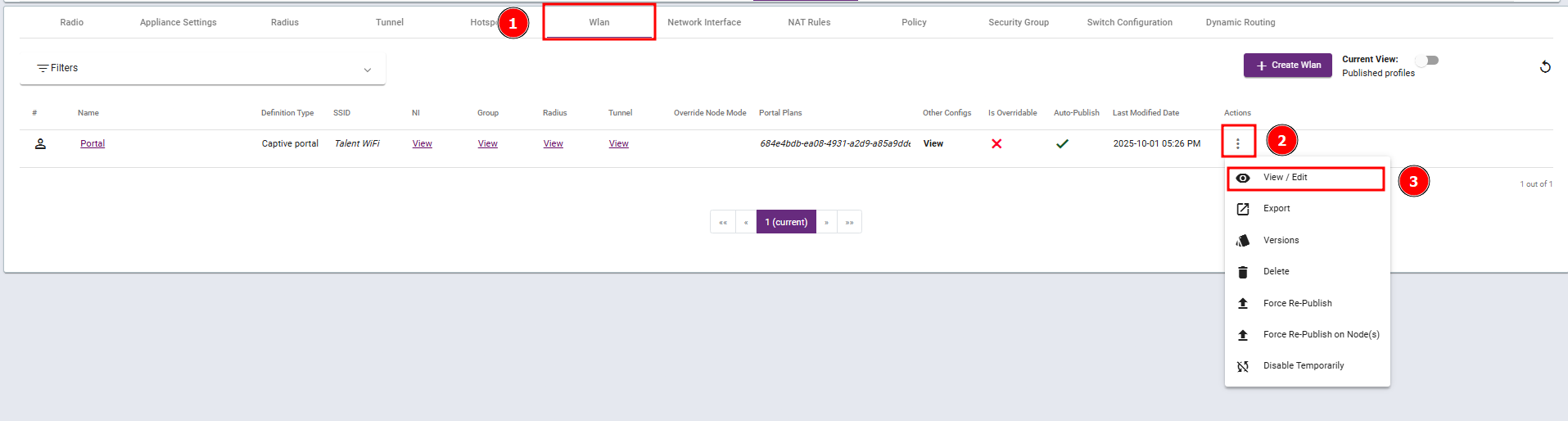Open the Portal profile name link
This screenshot has width=1568, height=421.
click(93, 143)
